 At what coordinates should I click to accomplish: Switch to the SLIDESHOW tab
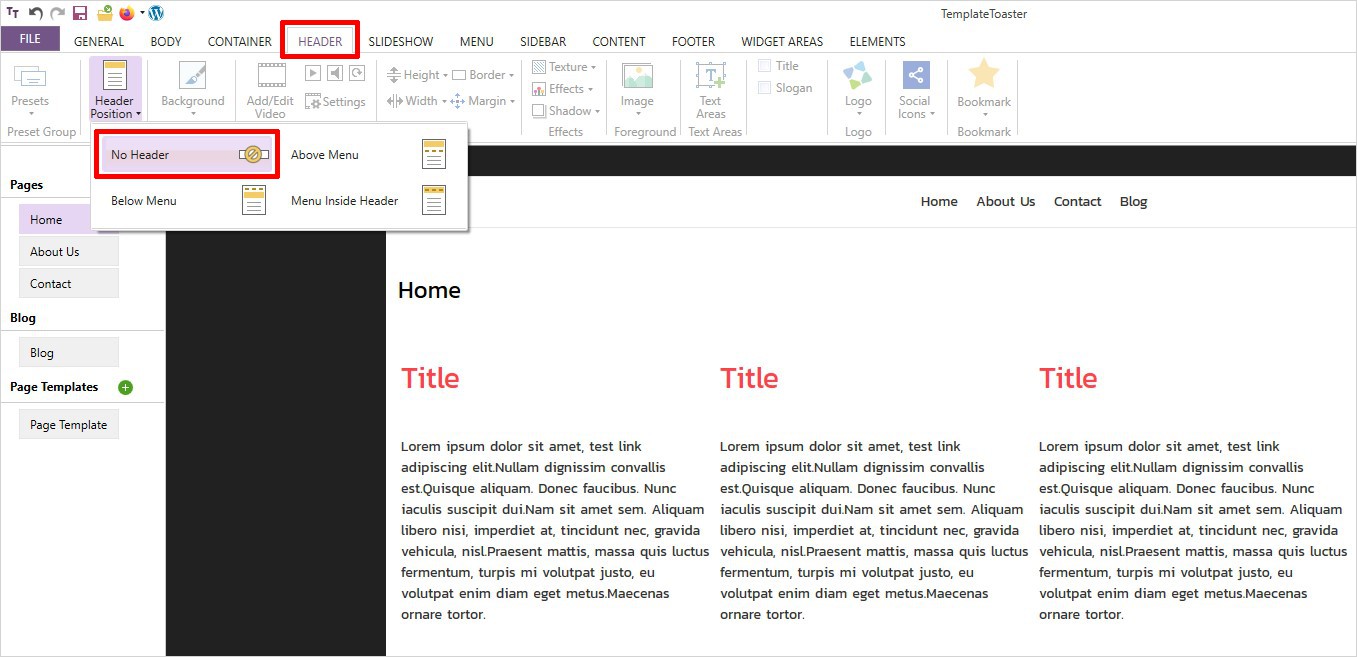400,42
